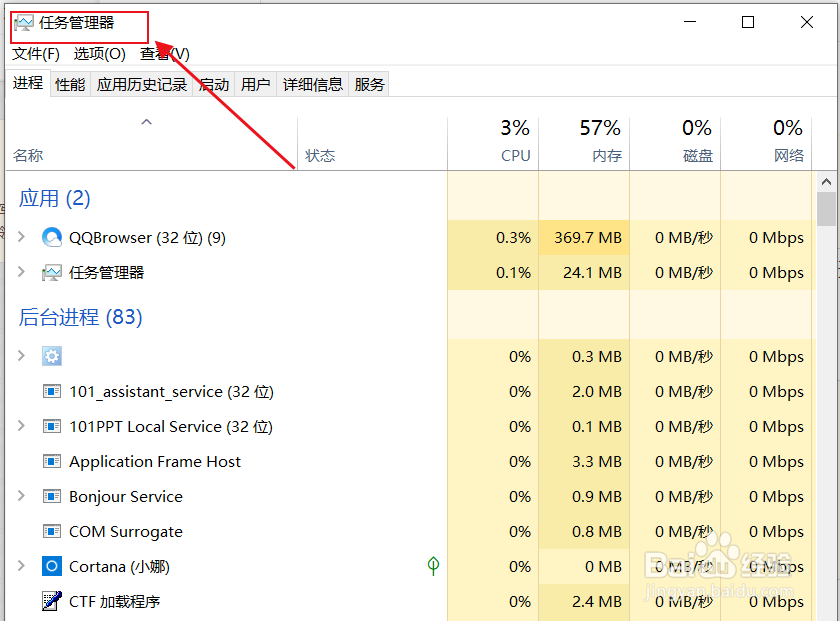Sort processes by 内存 column header
Image resolution: width=840 pixels, height=621 pixels.
pyautogui.click(x=600, y=142)
